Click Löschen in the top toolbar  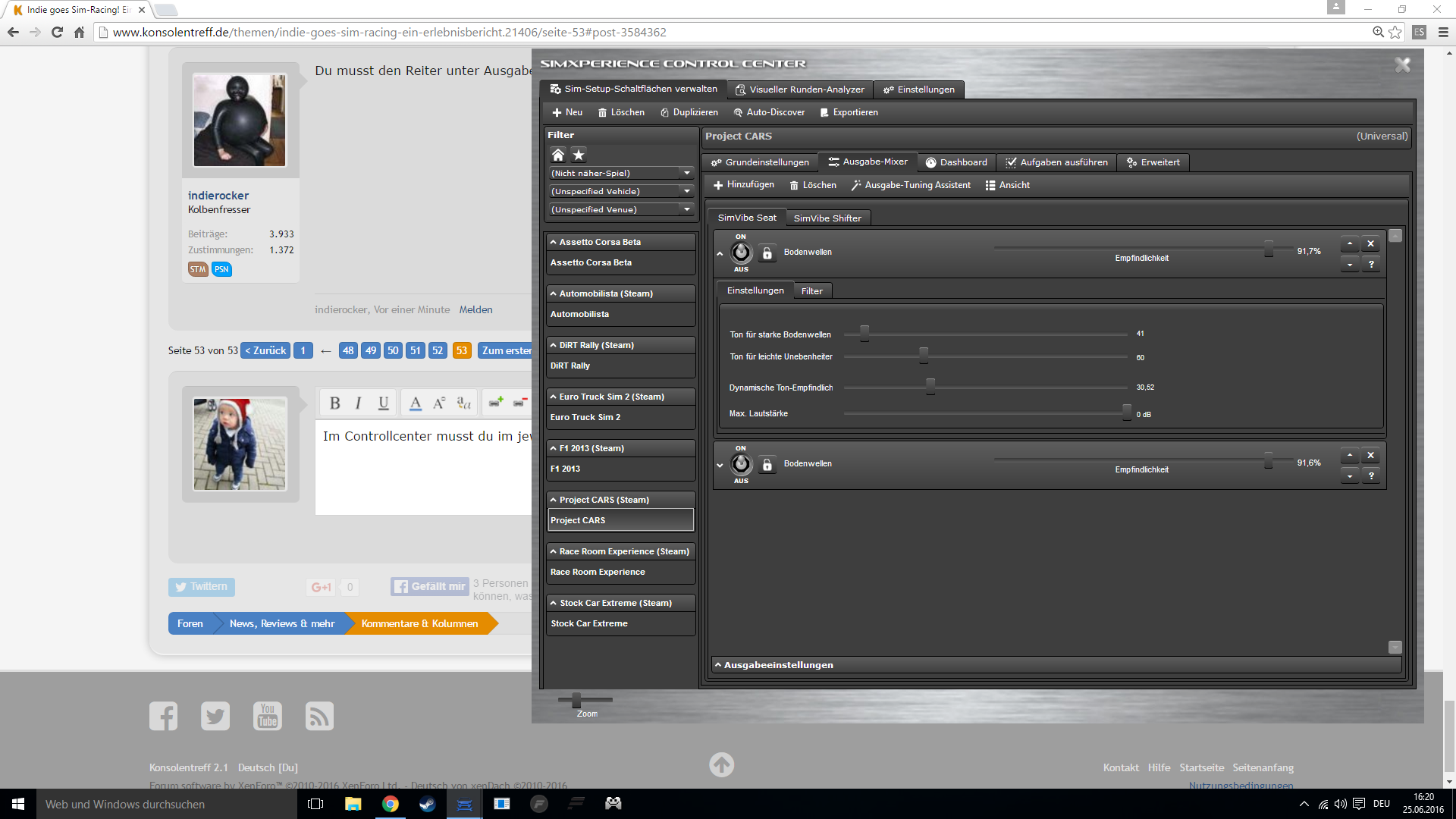point(621,112)
